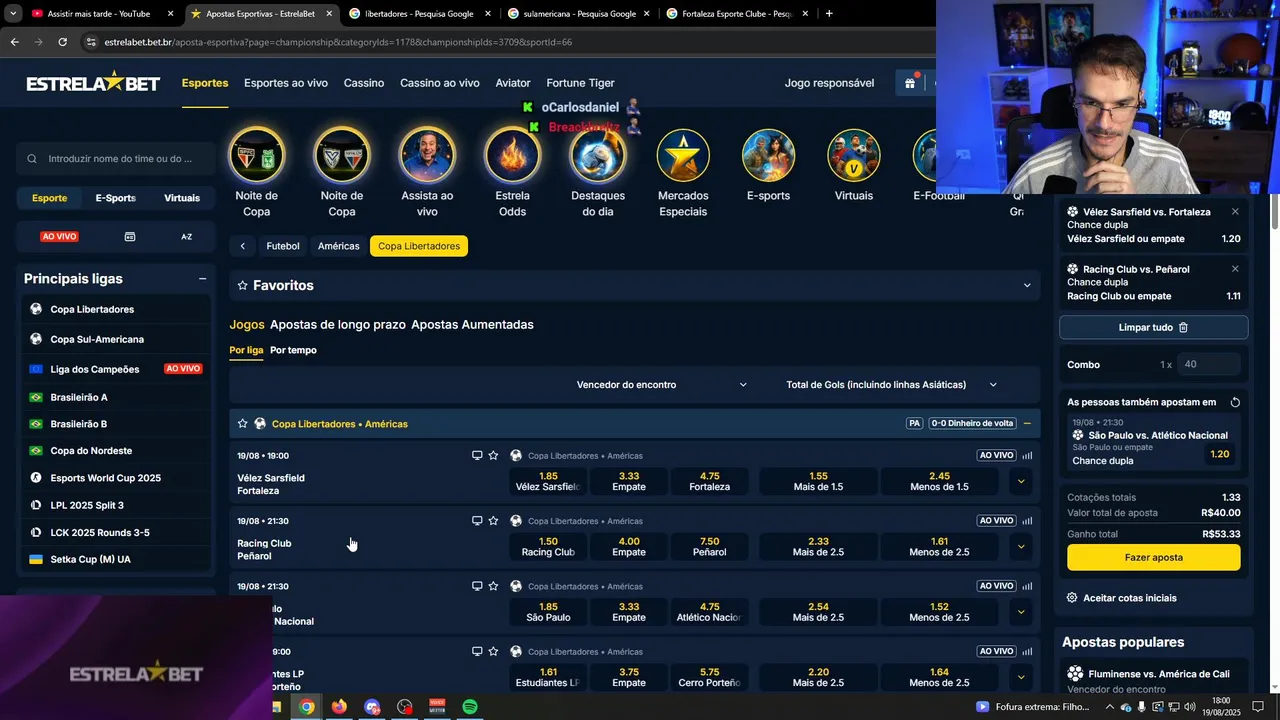Open Firefox from the Windows taskbar
The width and height of the screenshot is (1280, 720).
[x=339, y=707]
